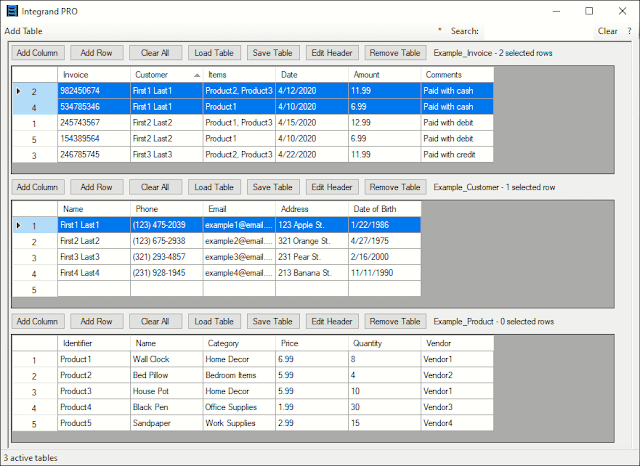Image resolution: width=640 pixels, height=466 pixels.
Task: Focus the Search input field
Action: click(x=538, y=31)
